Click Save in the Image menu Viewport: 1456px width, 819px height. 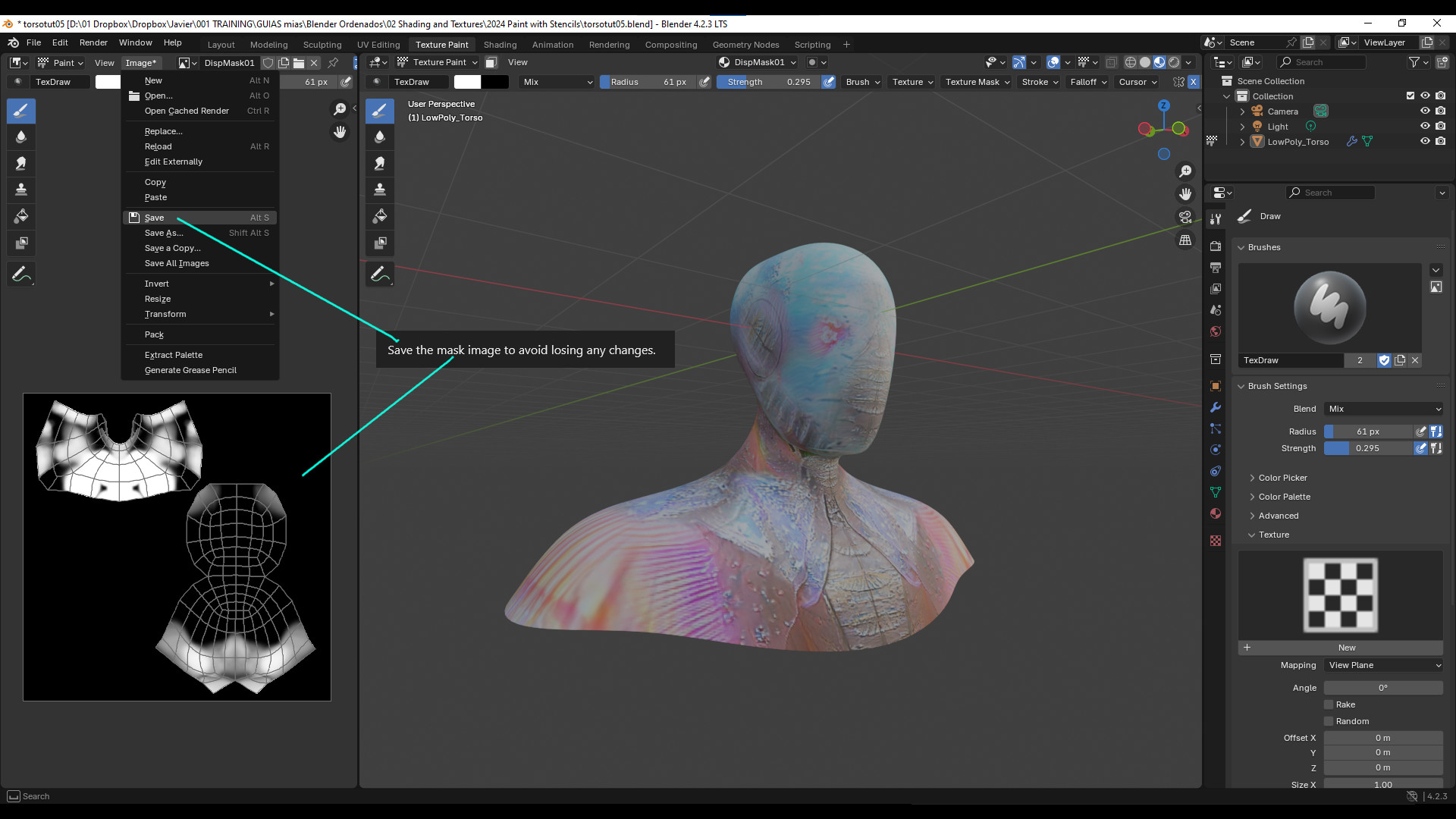tap(200, 218)
